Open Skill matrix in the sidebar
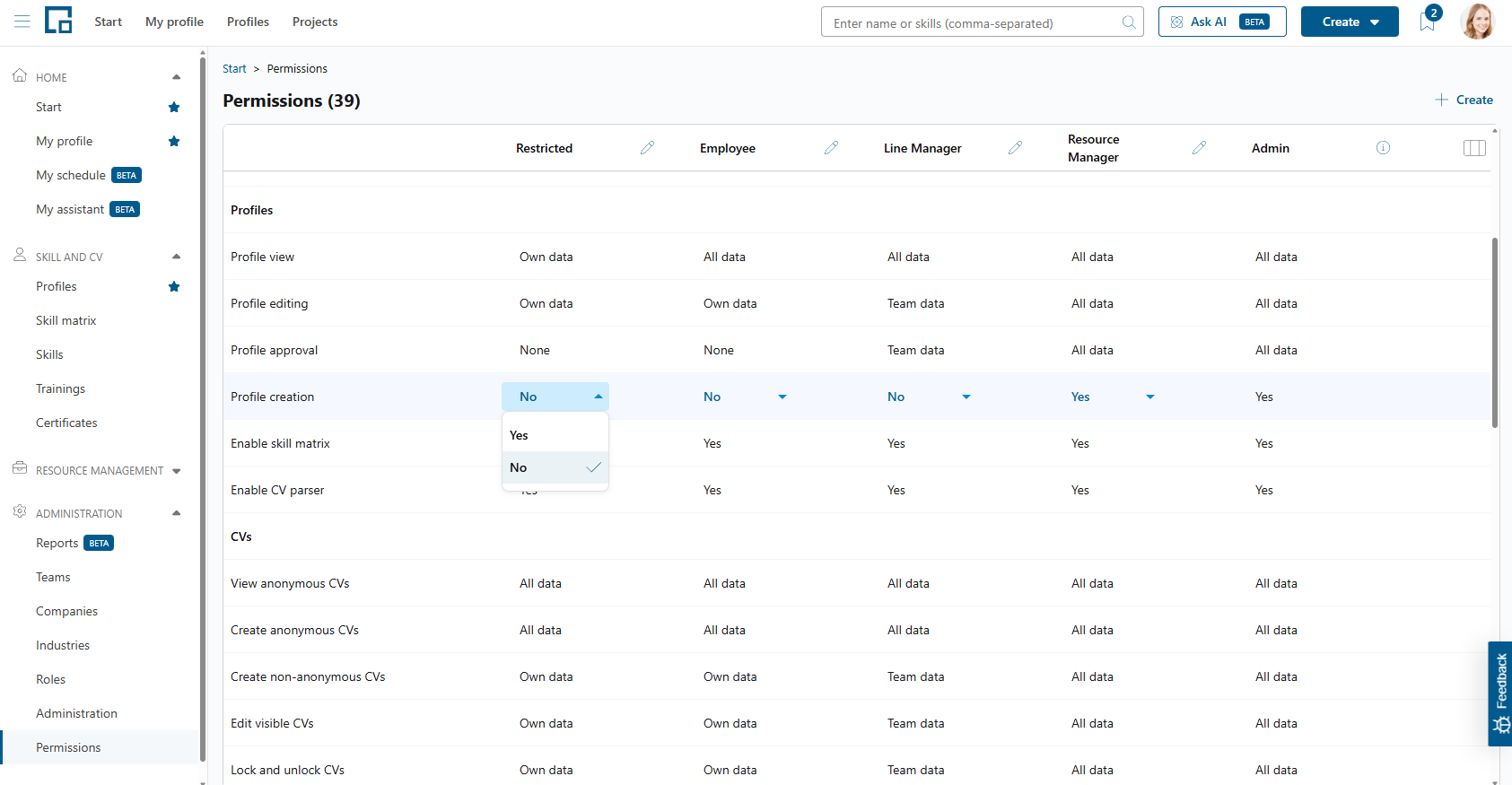This screenshot has width=1512, height=785. [x=66, y=320]
